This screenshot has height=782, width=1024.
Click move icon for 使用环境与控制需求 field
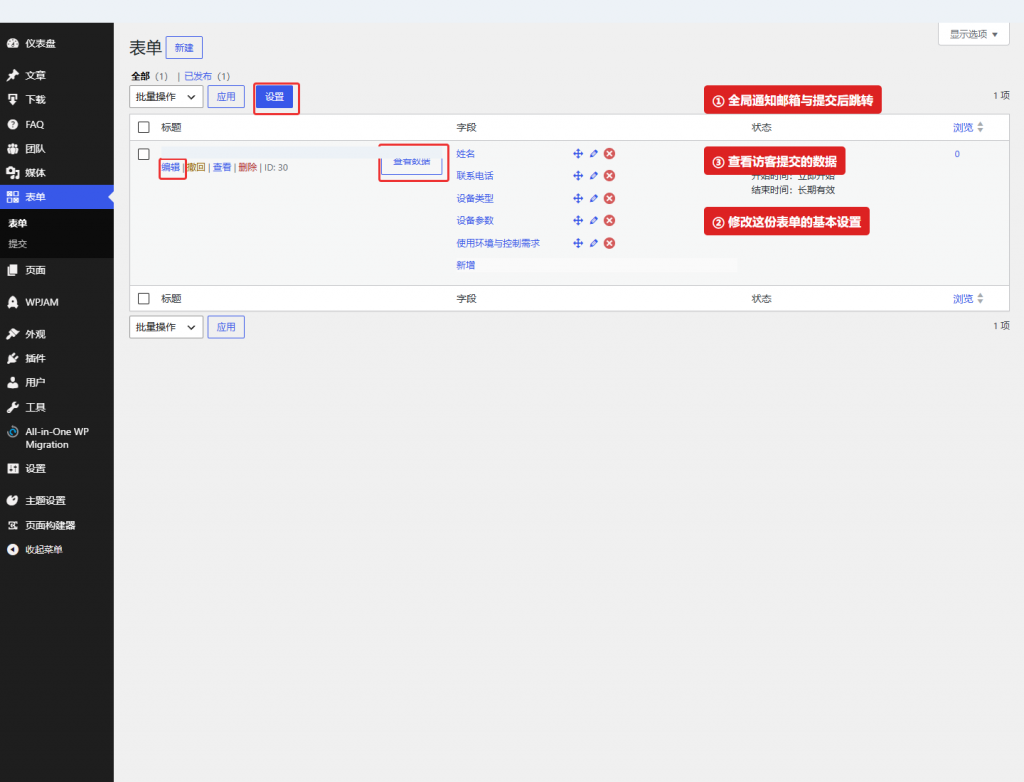click(578, 243)
